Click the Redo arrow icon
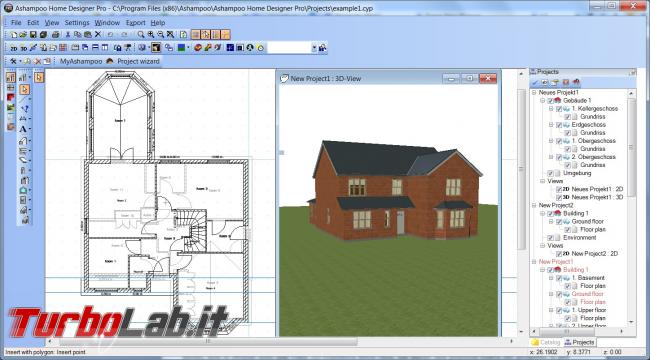This screenshot has width=650, height=360. pyautogui.click(x=124, y=34)
